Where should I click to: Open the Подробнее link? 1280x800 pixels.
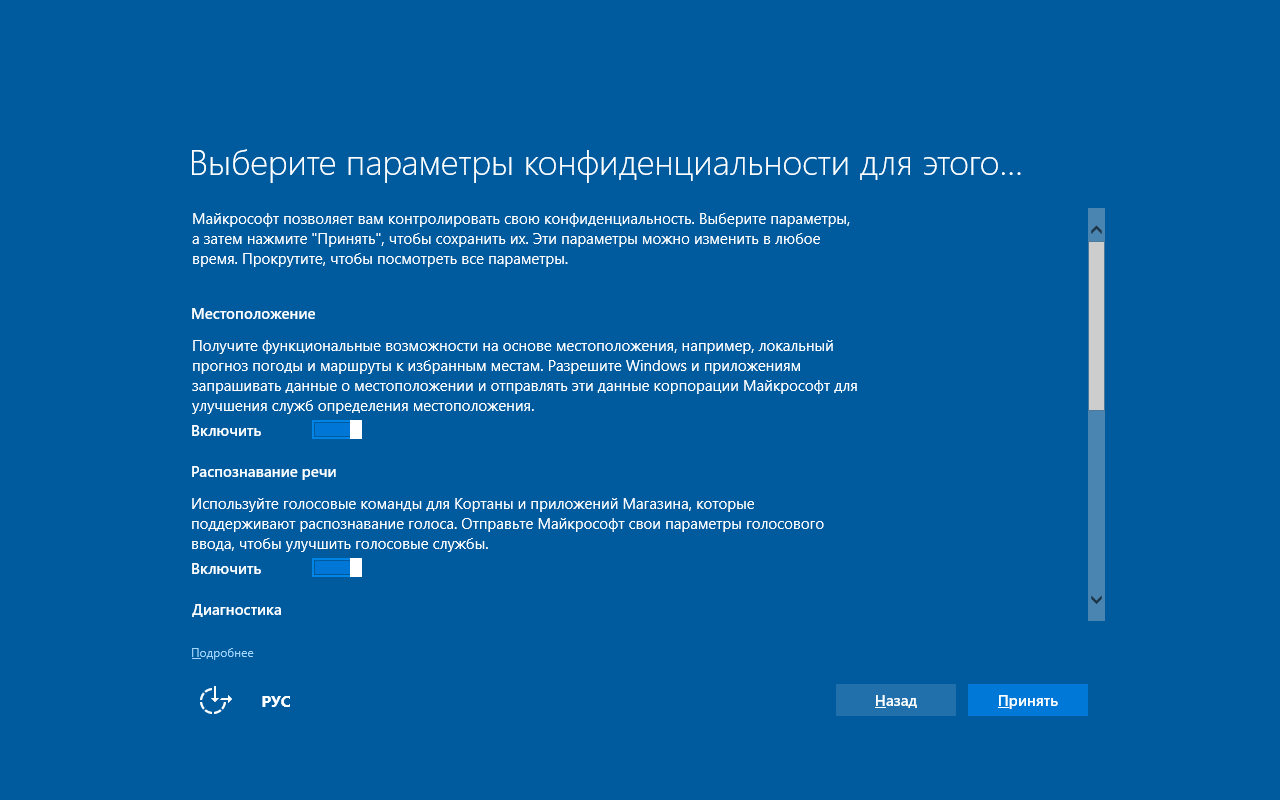222,652
